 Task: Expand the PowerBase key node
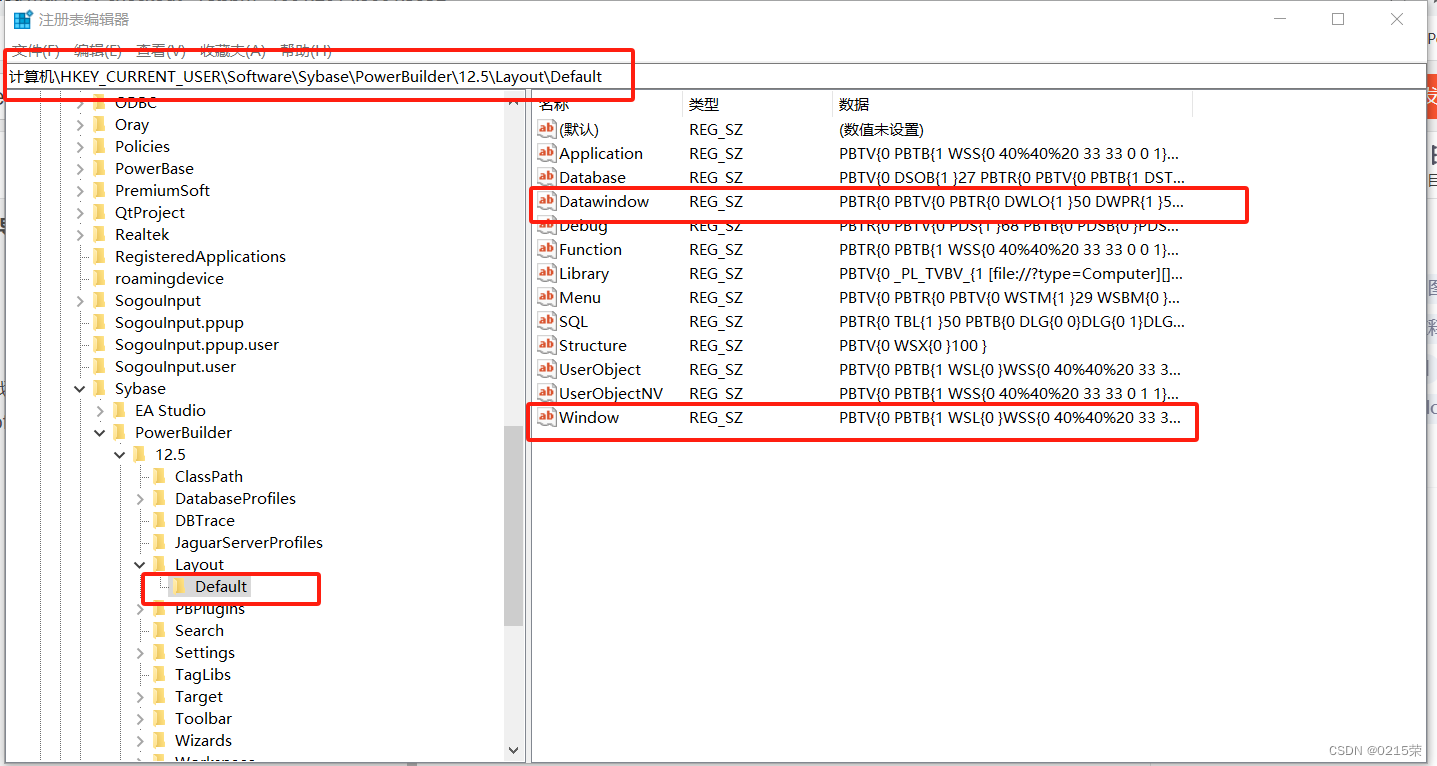(x=81, y=169)
